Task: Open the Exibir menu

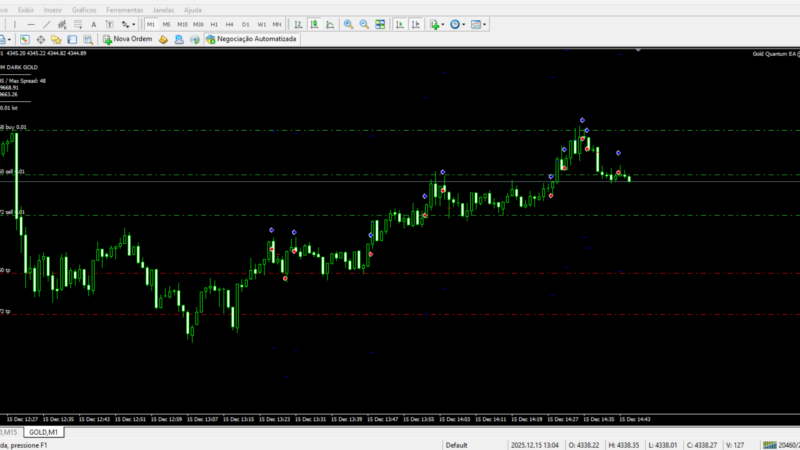Action: coord(26,10)
